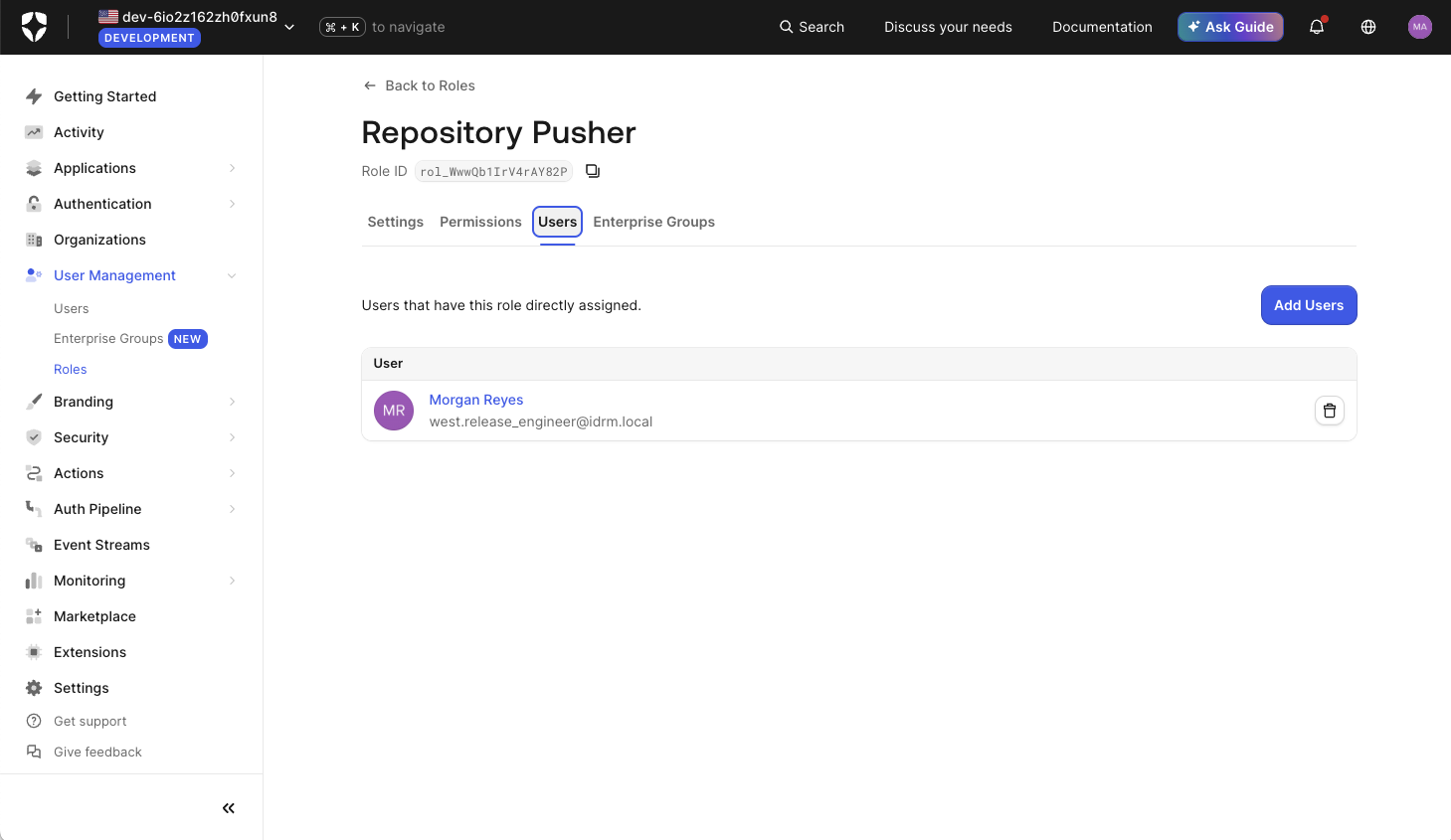Open the language globe menu
1451x840 pixels.
point(1368,27)
